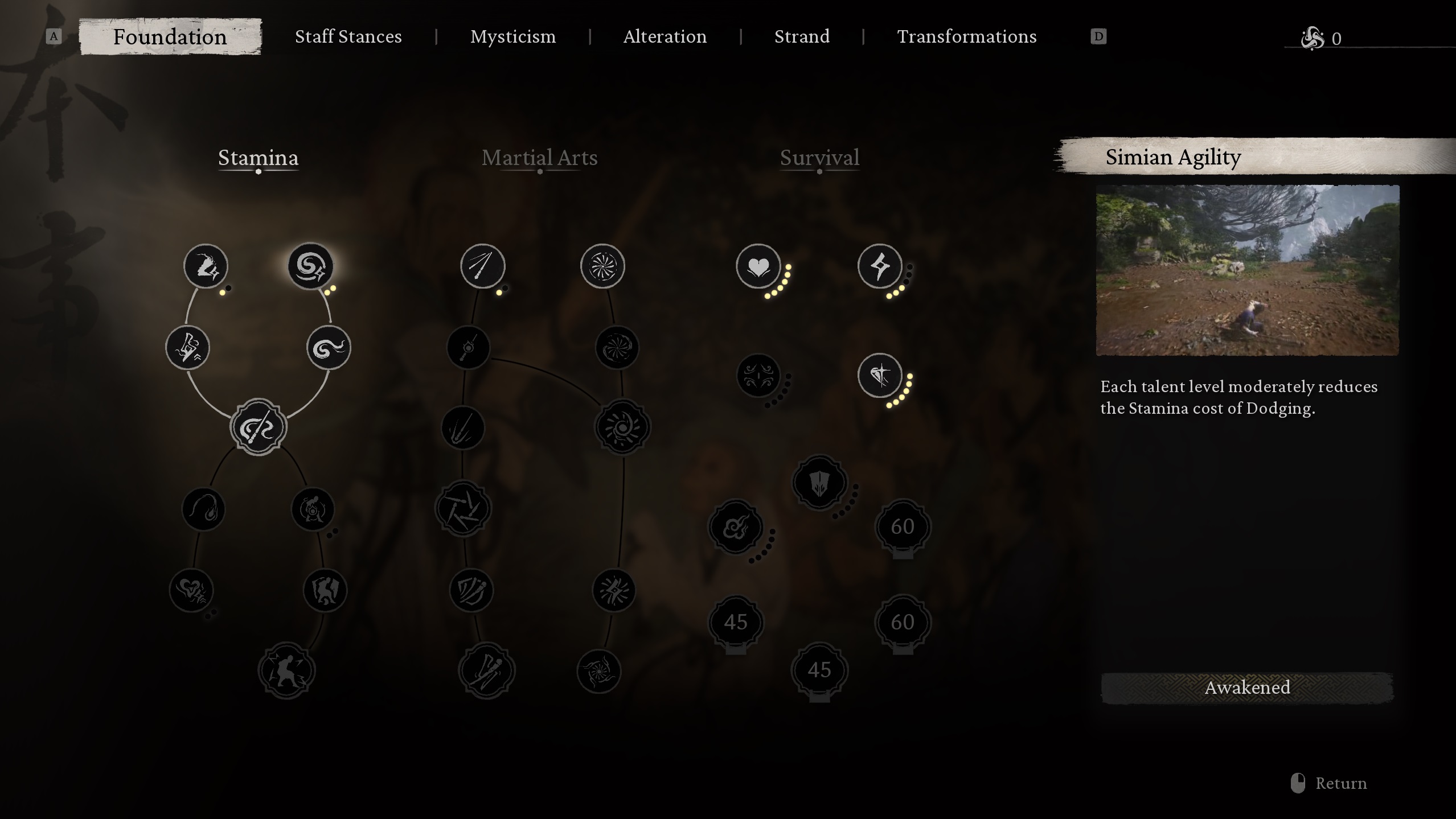Toggle the Strand skill tree tab
Viewport: 1456px width, 819px height.
(x=801, y=36)
